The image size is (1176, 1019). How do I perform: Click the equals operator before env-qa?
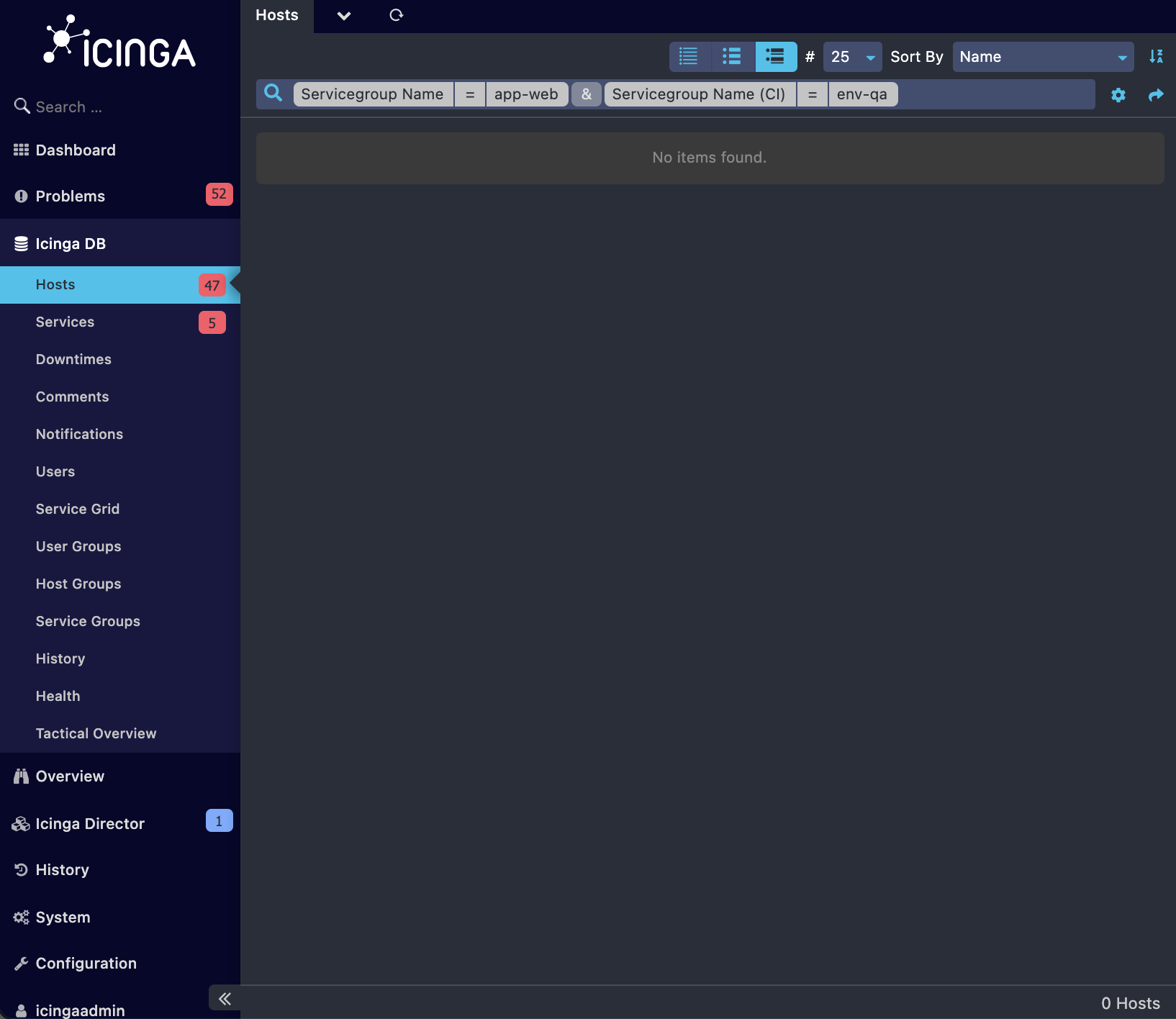[x=813, y=94]
